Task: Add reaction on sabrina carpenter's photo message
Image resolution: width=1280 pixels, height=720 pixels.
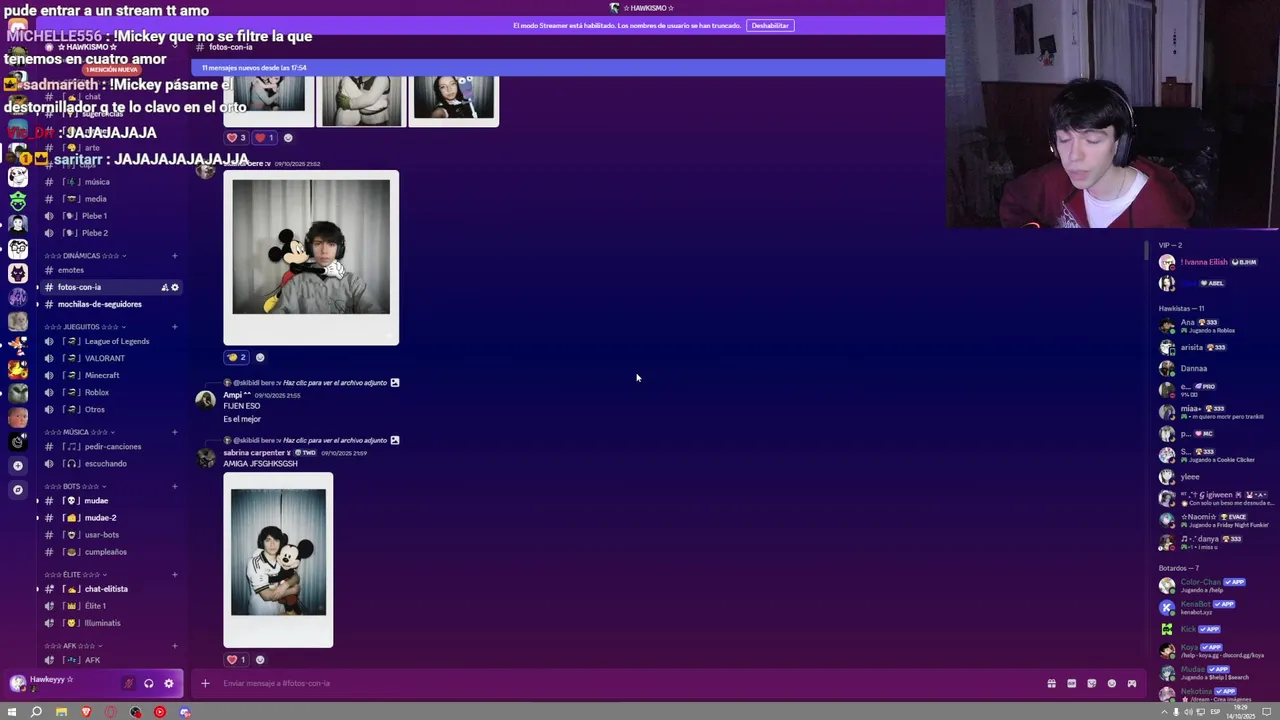Action: [x=260, y=659]
